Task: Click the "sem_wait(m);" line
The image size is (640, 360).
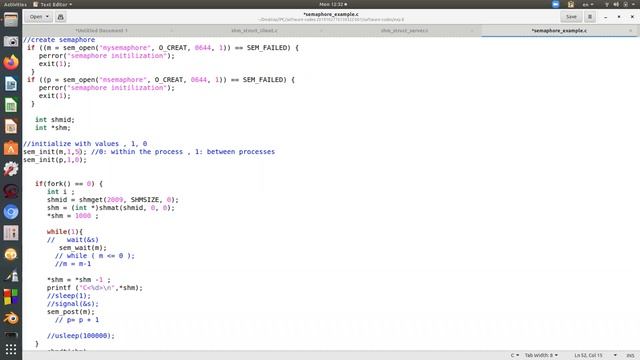Action: pyautogui.click(x=83, y=248)
